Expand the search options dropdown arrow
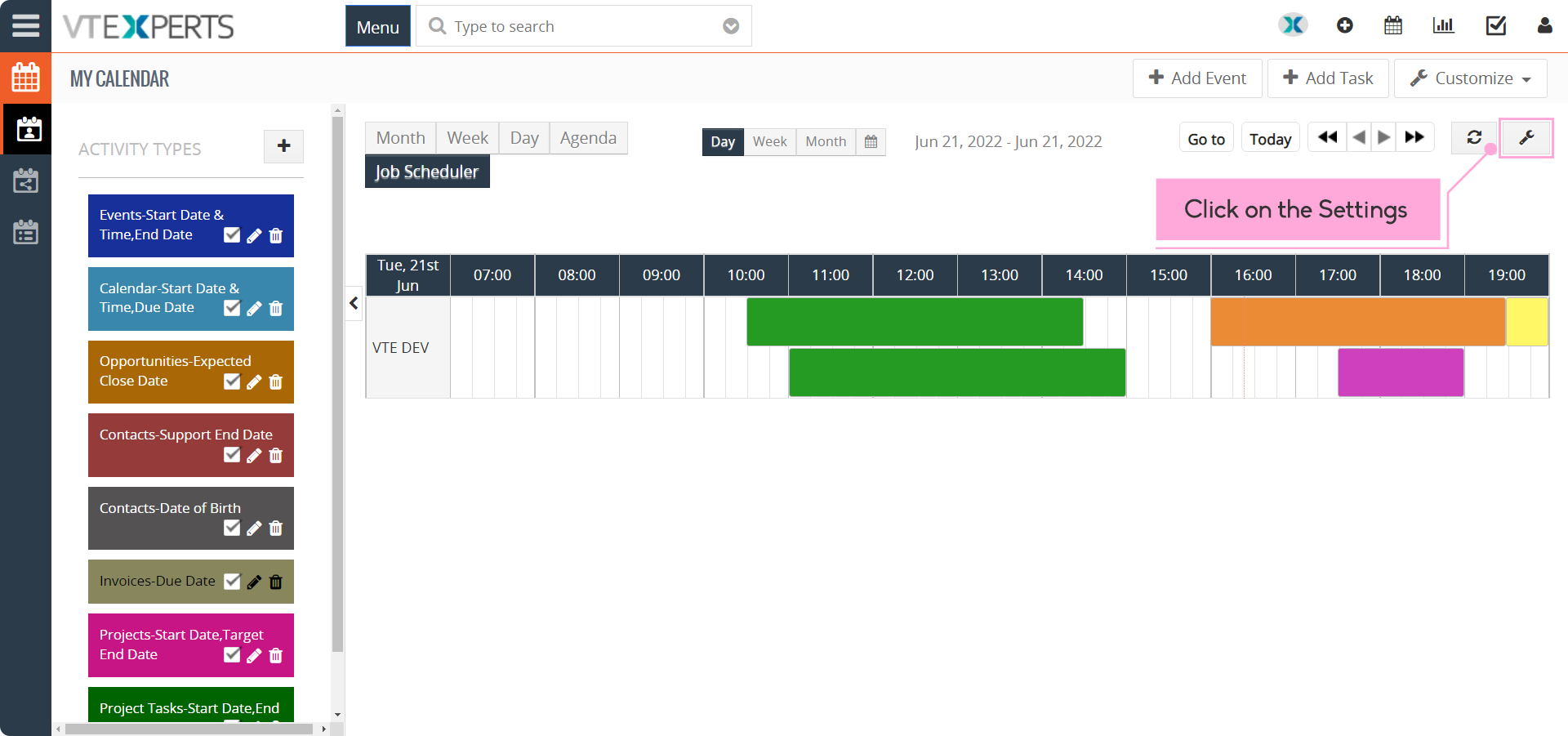The width and height of the screenshot is (1568, 736). 731,26
